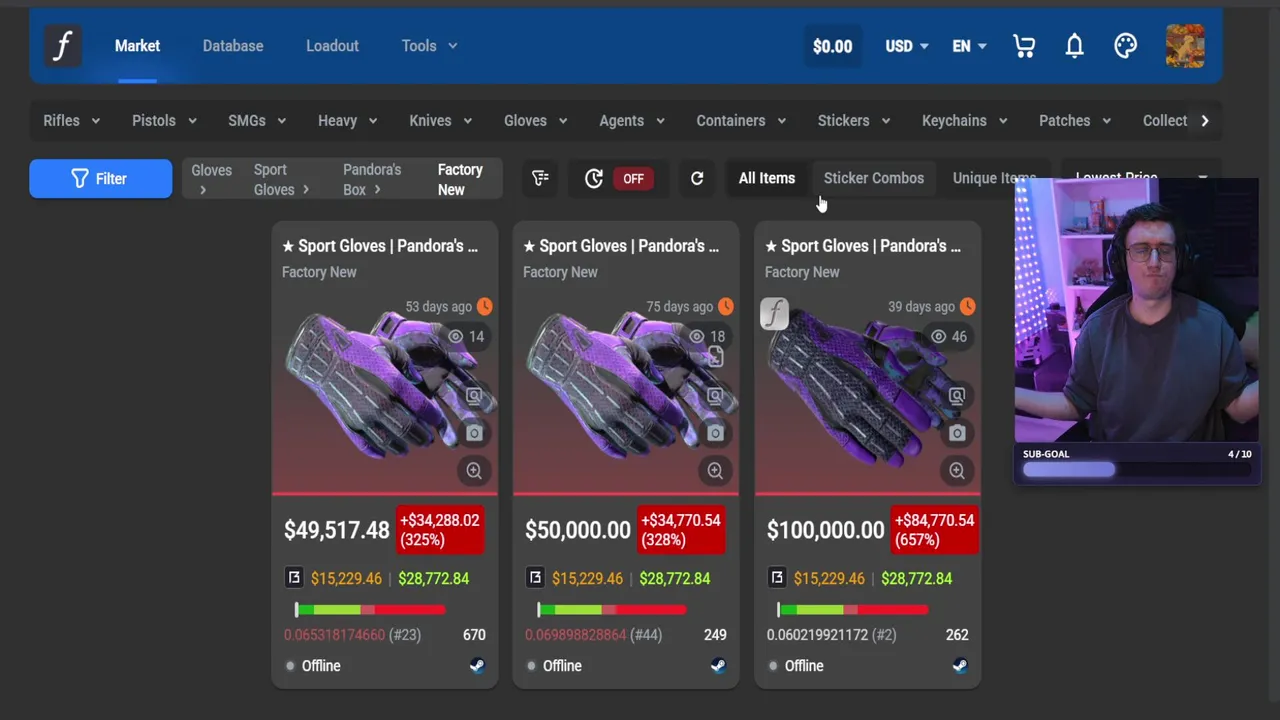The image size is (1280, 720).
Task: Open the EN language dropdown
Action: pos(969,46)
